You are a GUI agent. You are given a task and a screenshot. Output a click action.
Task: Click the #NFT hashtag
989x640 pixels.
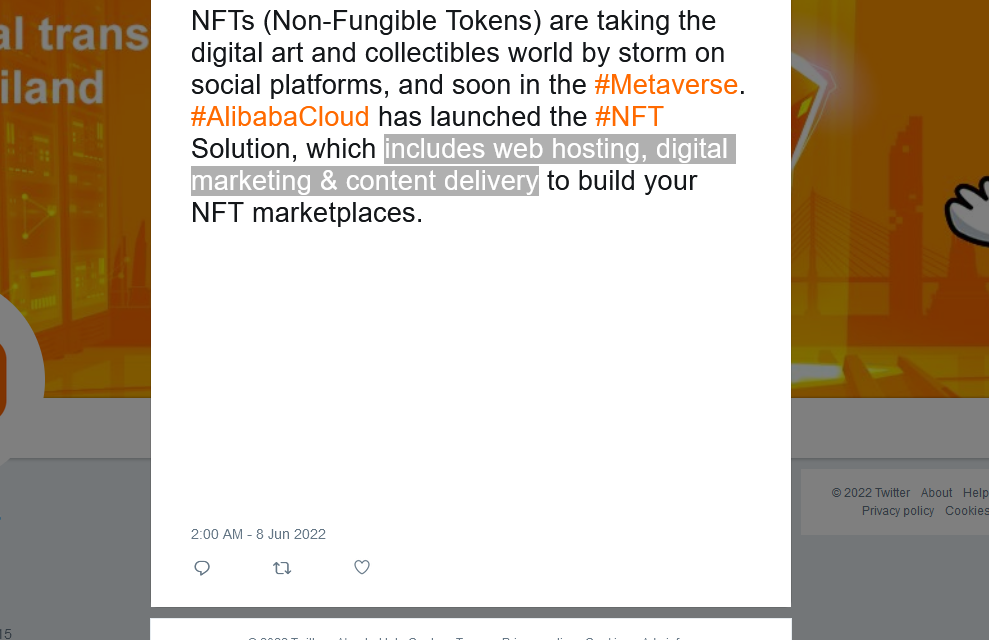click(630, 117)
